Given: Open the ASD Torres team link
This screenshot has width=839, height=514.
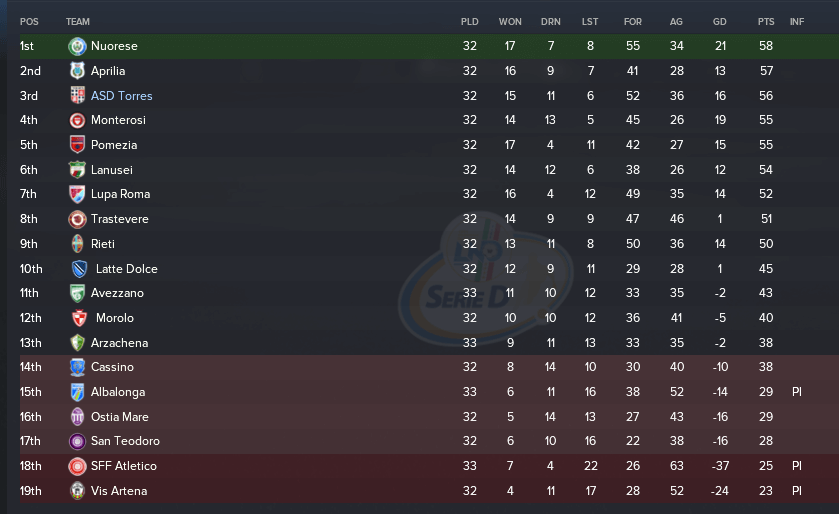Looking at the screenshot, I should [x=121, y=96].
